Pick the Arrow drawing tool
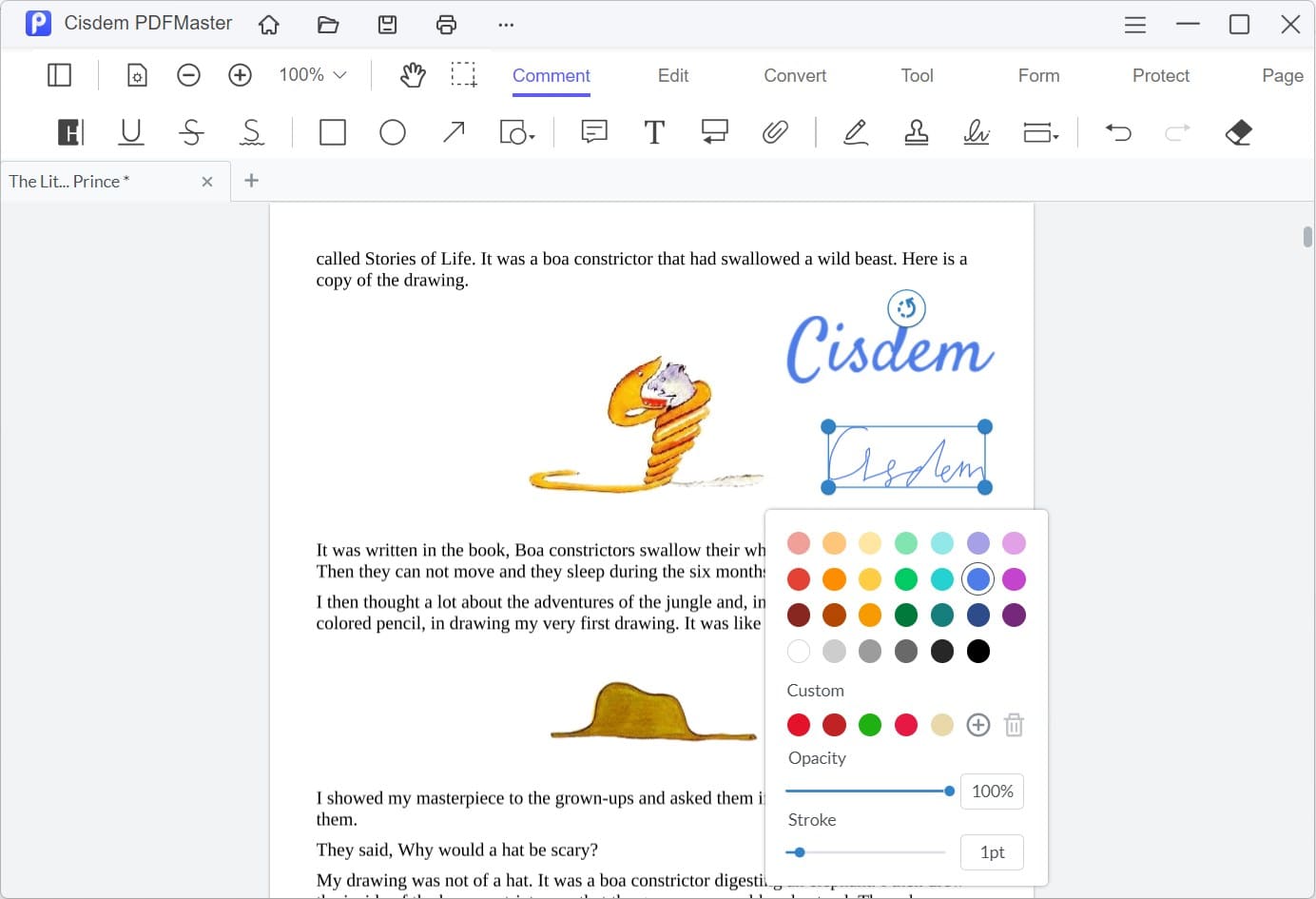1316x899 pixels. point(454,132)
